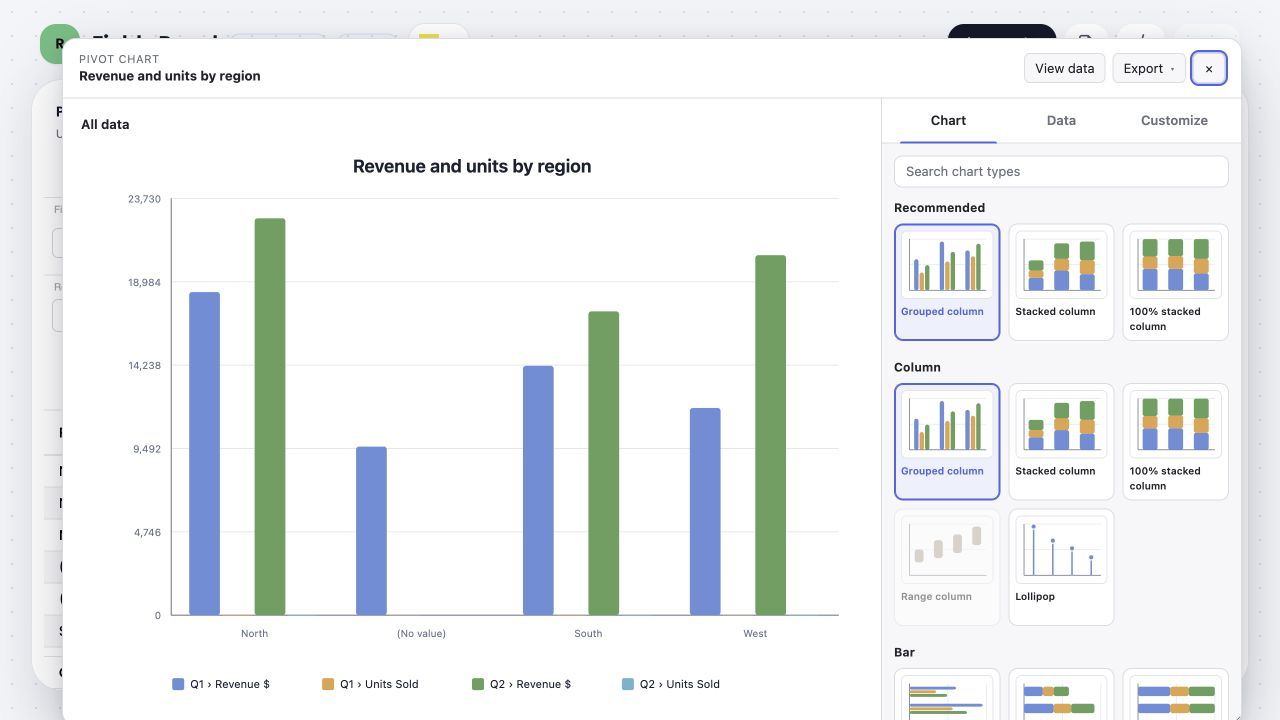The image size is (1280, 720).
Task: Select Grouped column under Recommended
Action: click(x=947, y=282)
